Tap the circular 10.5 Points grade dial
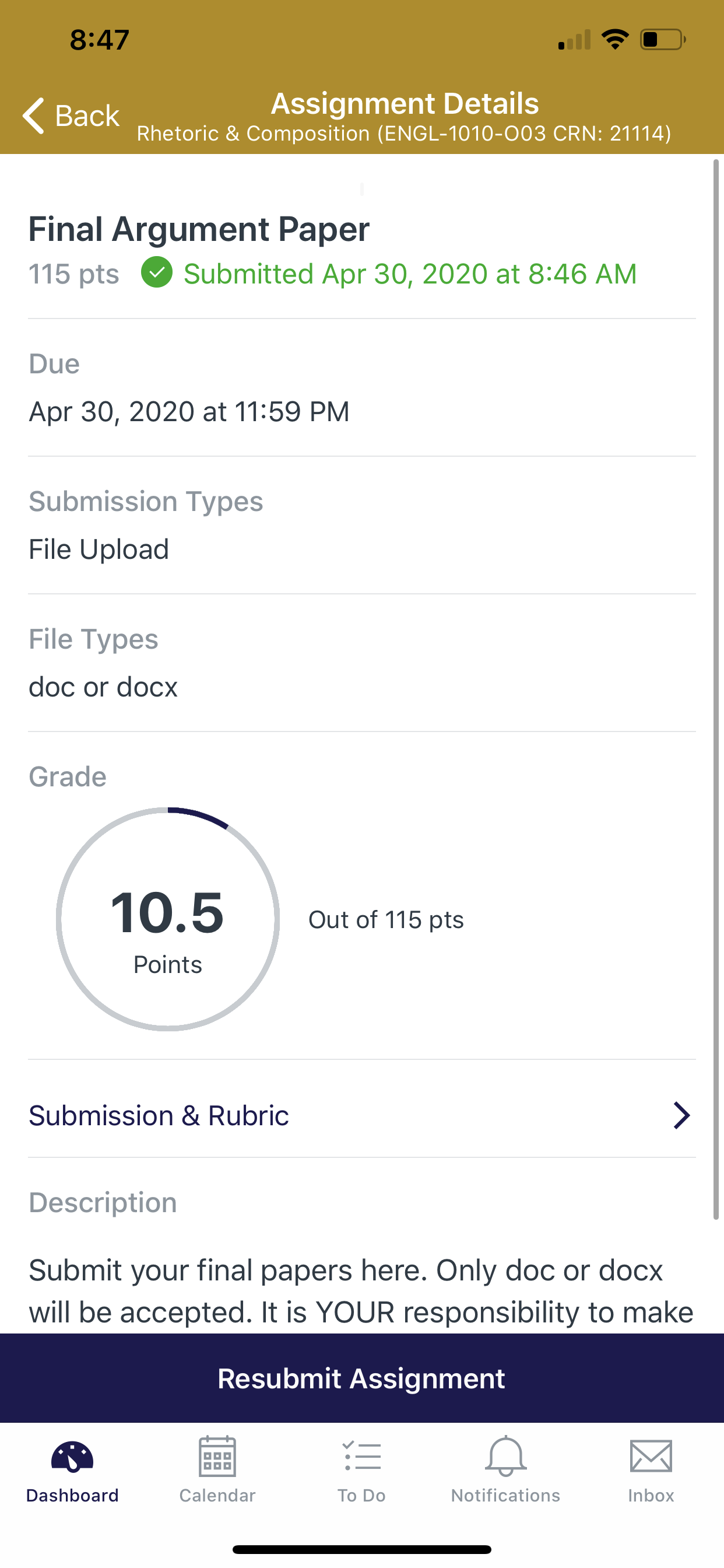 (168, 919)
